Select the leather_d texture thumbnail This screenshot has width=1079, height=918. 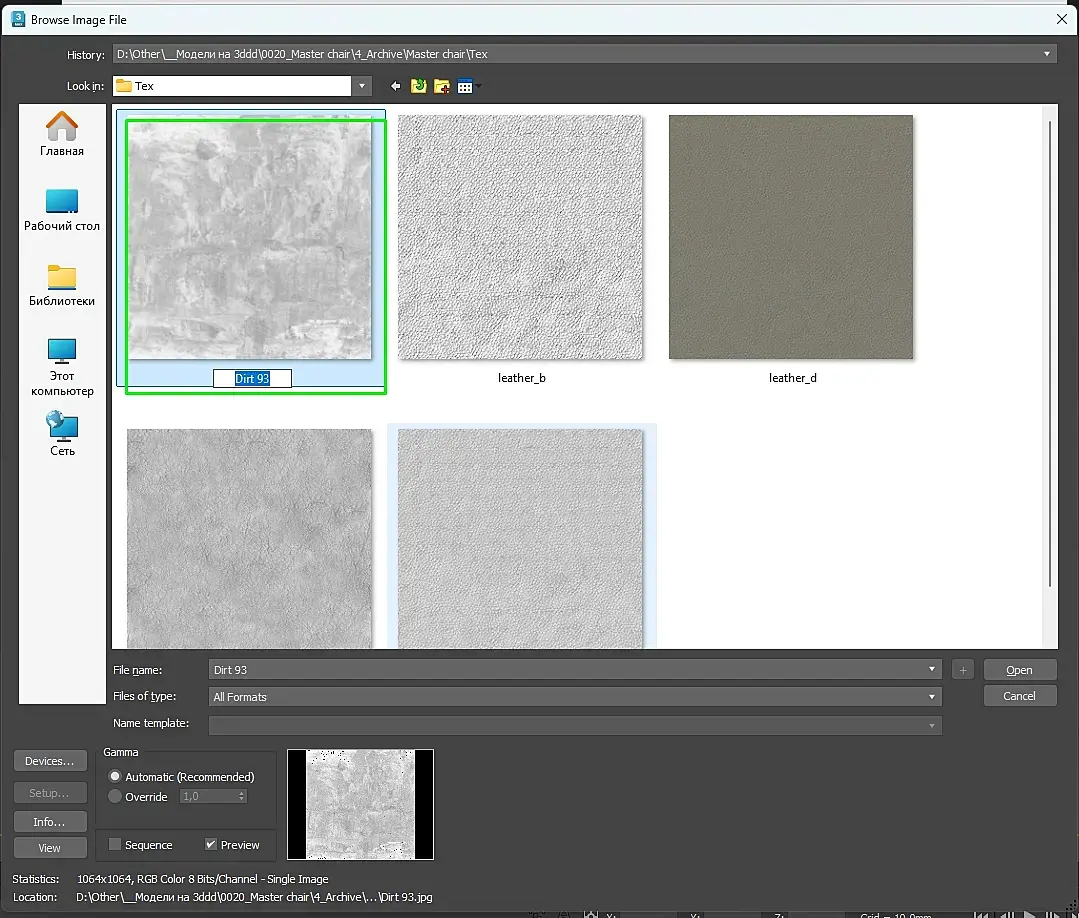click(791, 237)
